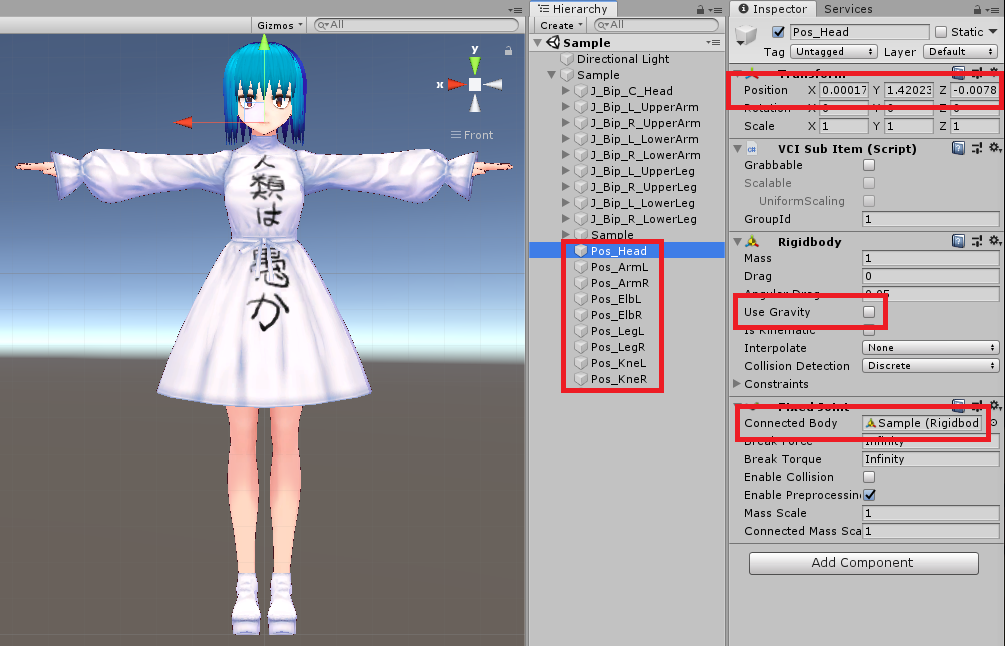
Task: Open the Rigidbody gear settings menu
Action: click(x=994, y=240)
